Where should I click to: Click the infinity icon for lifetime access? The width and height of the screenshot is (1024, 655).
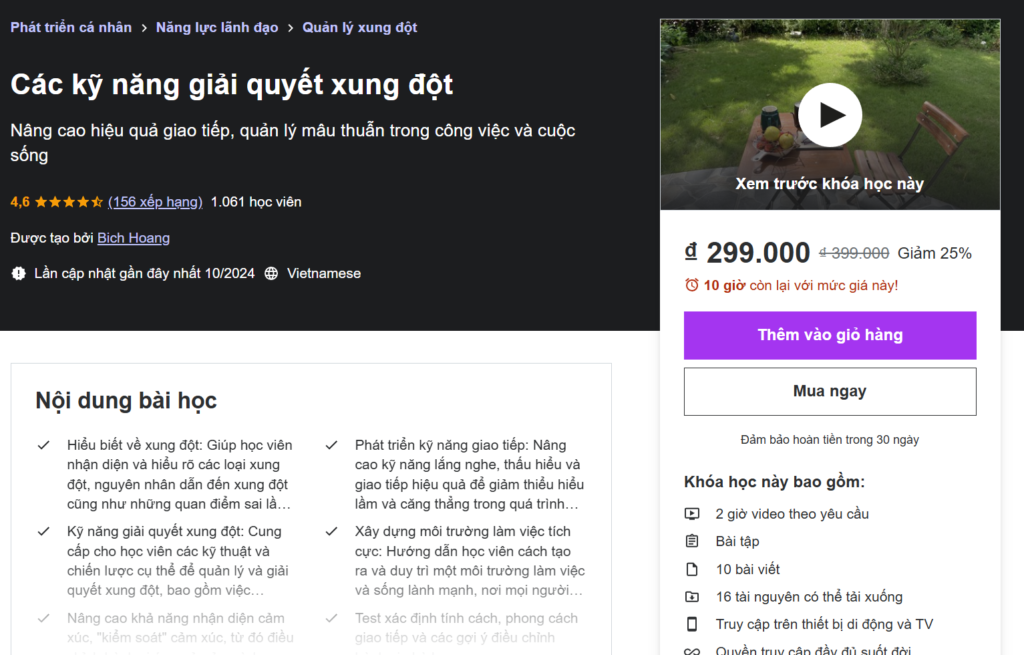point(694,648)
